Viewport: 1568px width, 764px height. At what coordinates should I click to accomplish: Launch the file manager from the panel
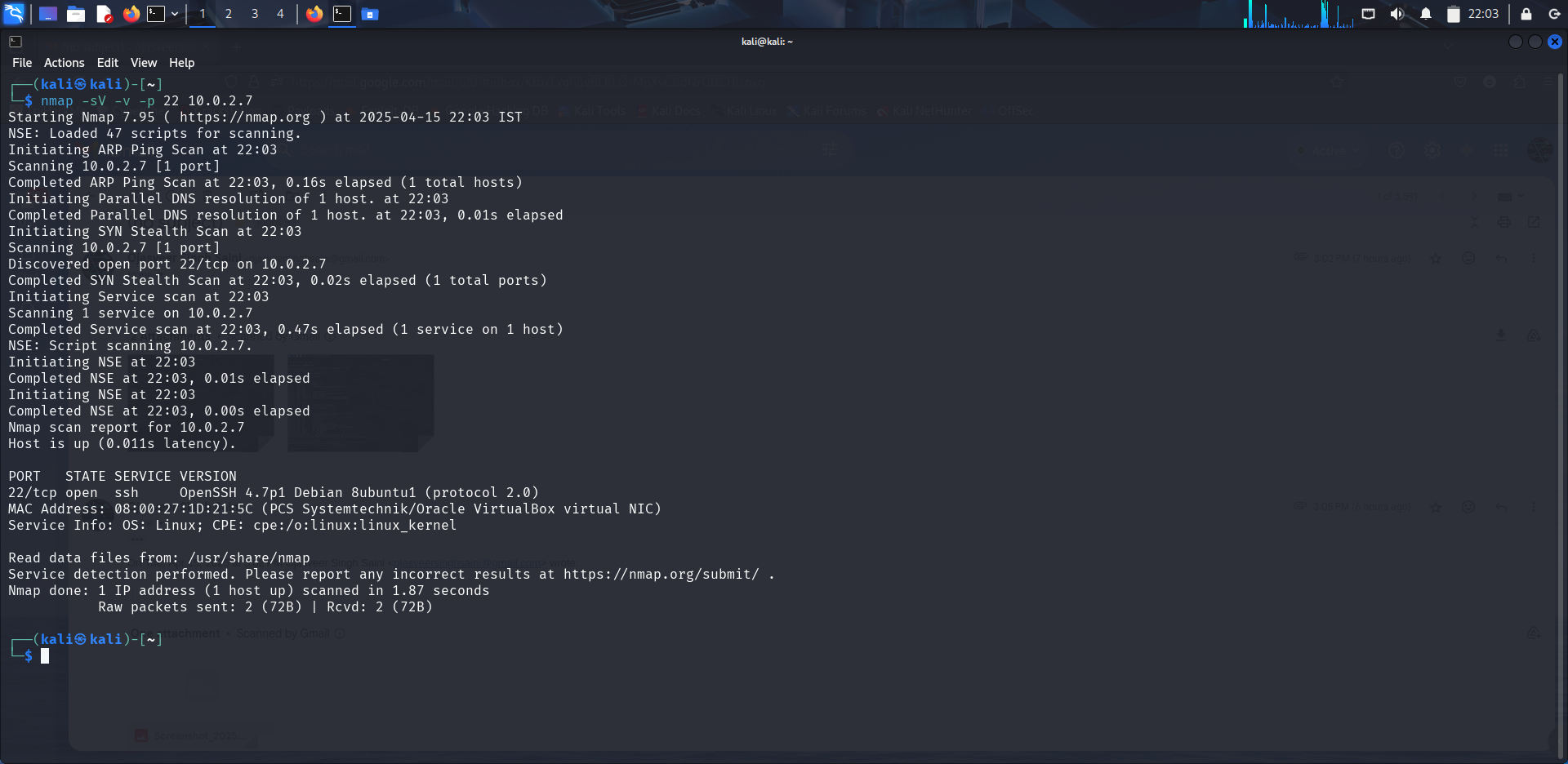(76, 14)
